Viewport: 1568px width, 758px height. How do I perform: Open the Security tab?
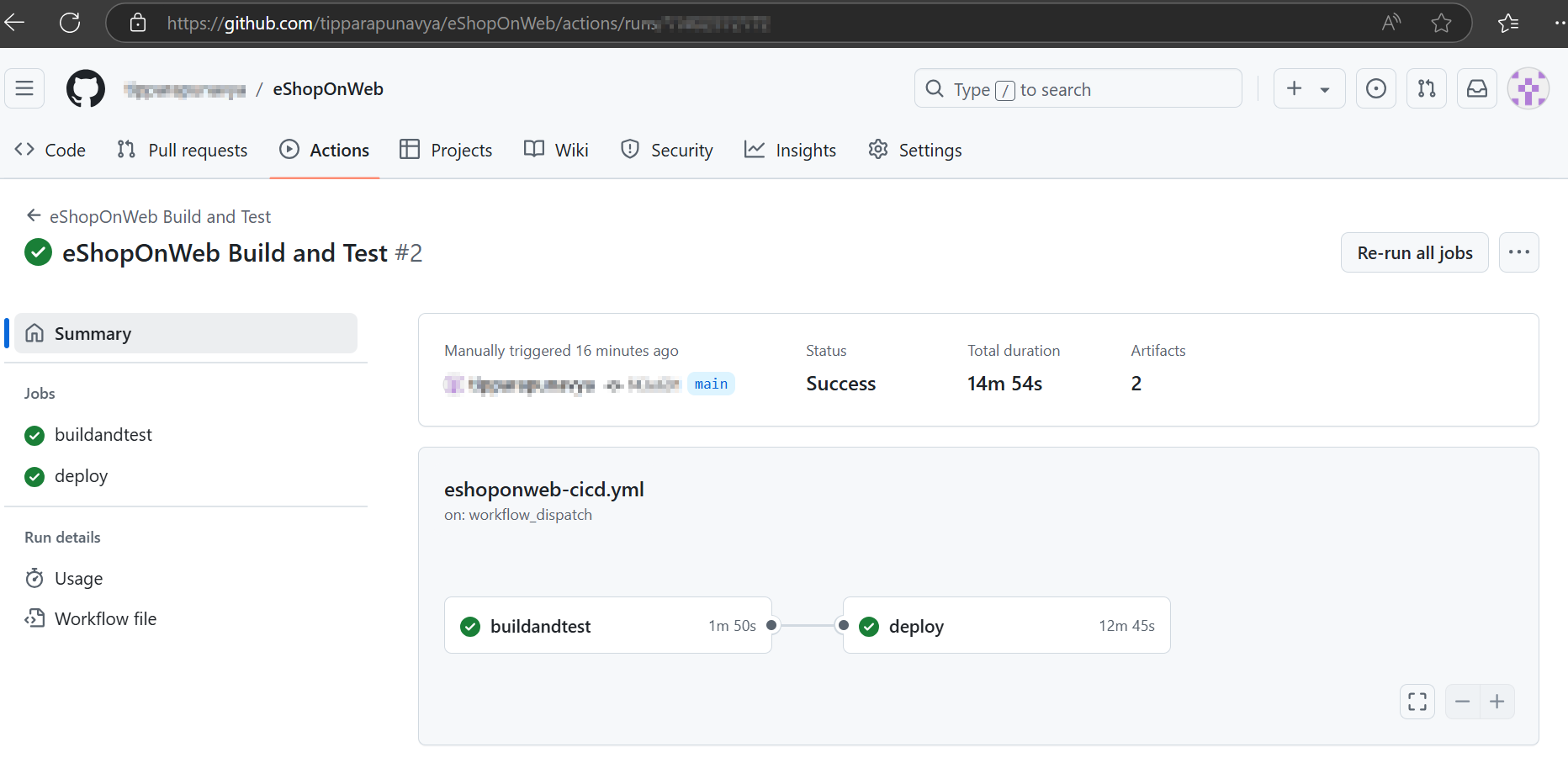point(667,150)
